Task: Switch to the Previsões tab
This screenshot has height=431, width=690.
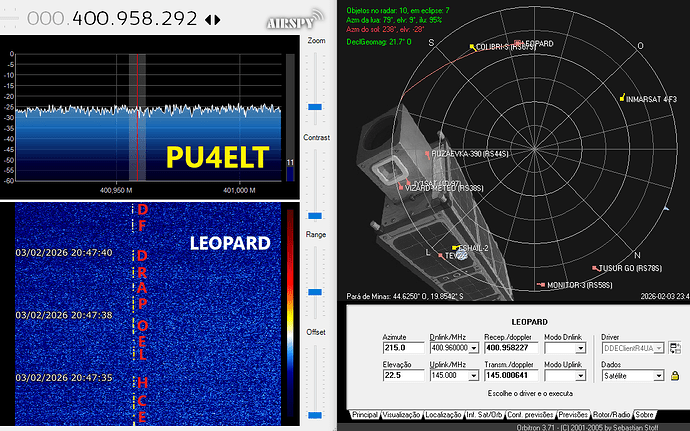Action: [573, 414]
